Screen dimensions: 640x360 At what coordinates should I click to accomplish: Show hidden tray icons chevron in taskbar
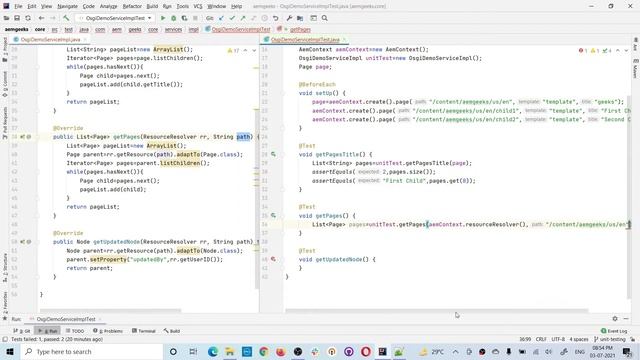pos(456,351)
